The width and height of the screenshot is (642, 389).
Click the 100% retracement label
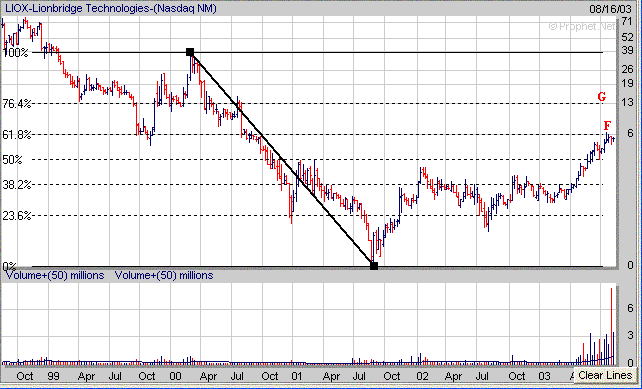[x=16, y=53]
